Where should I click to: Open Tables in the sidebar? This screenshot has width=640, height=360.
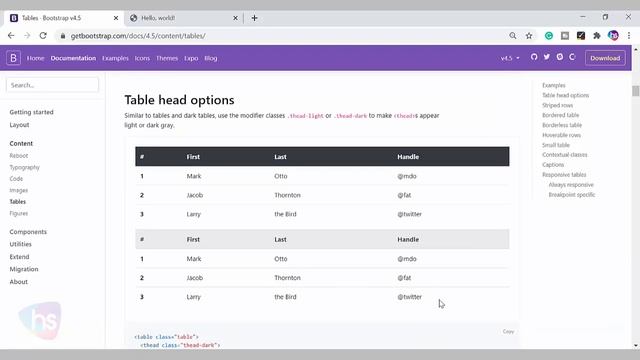(x=18, y=202)
